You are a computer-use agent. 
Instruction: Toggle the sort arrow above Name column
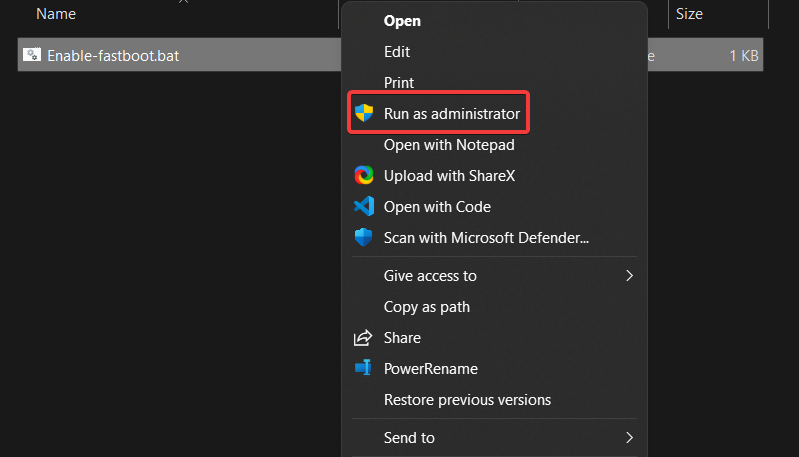tap(183, 3)
